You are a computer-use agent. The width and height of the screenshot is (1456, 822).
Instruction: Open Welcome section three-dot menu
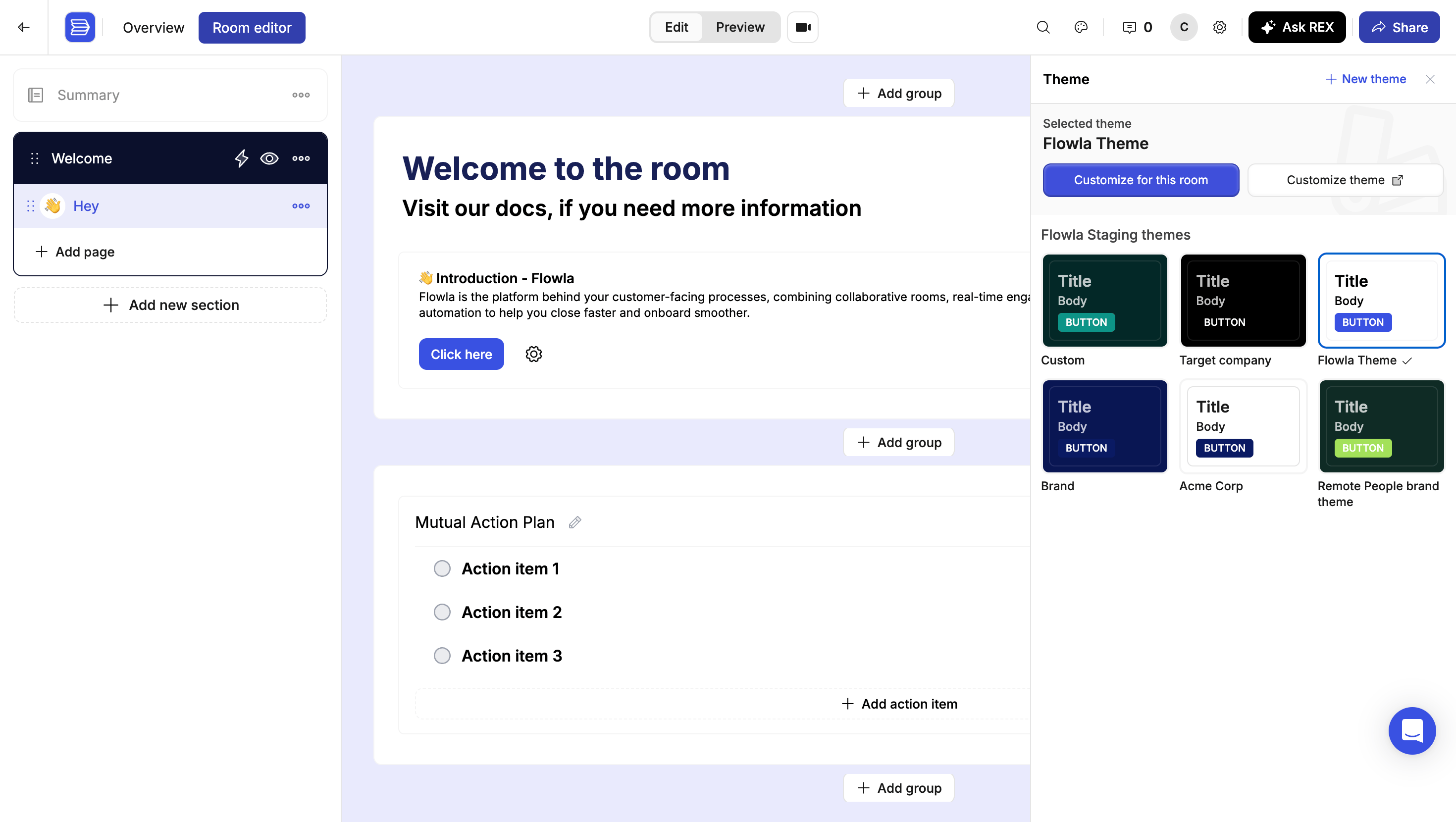pyautogui.click(x=301, y=158)
